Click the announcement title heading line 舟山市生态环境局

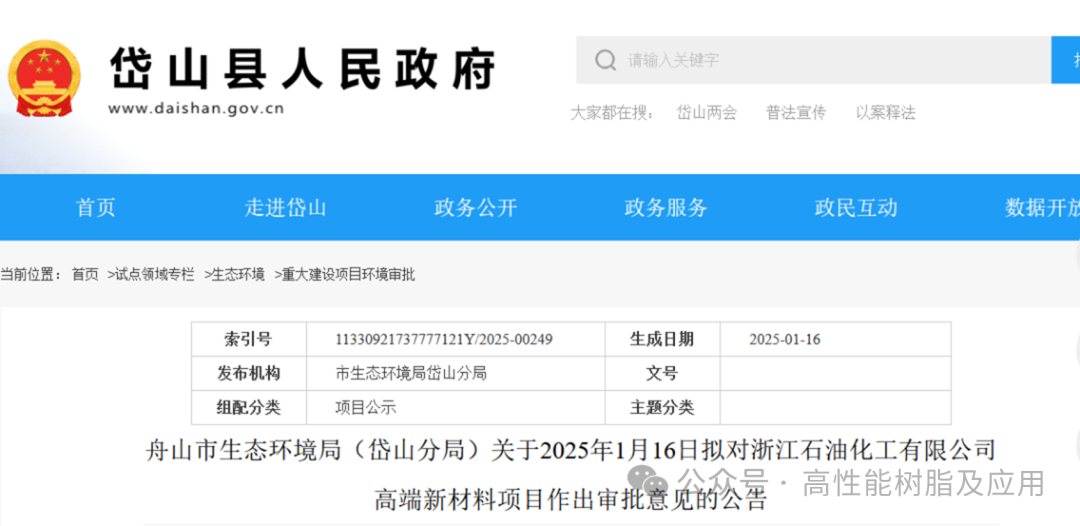click(x=571, y=452)
